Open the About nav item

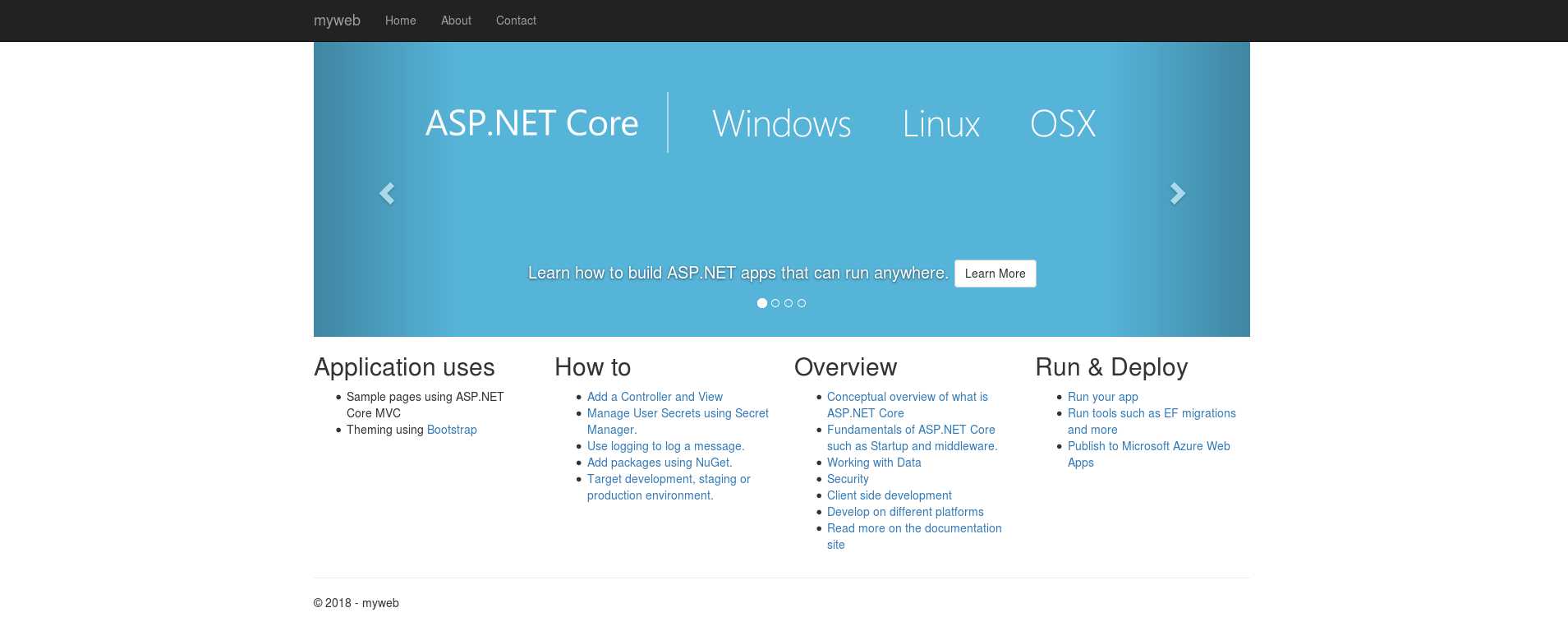click(456, 21)
